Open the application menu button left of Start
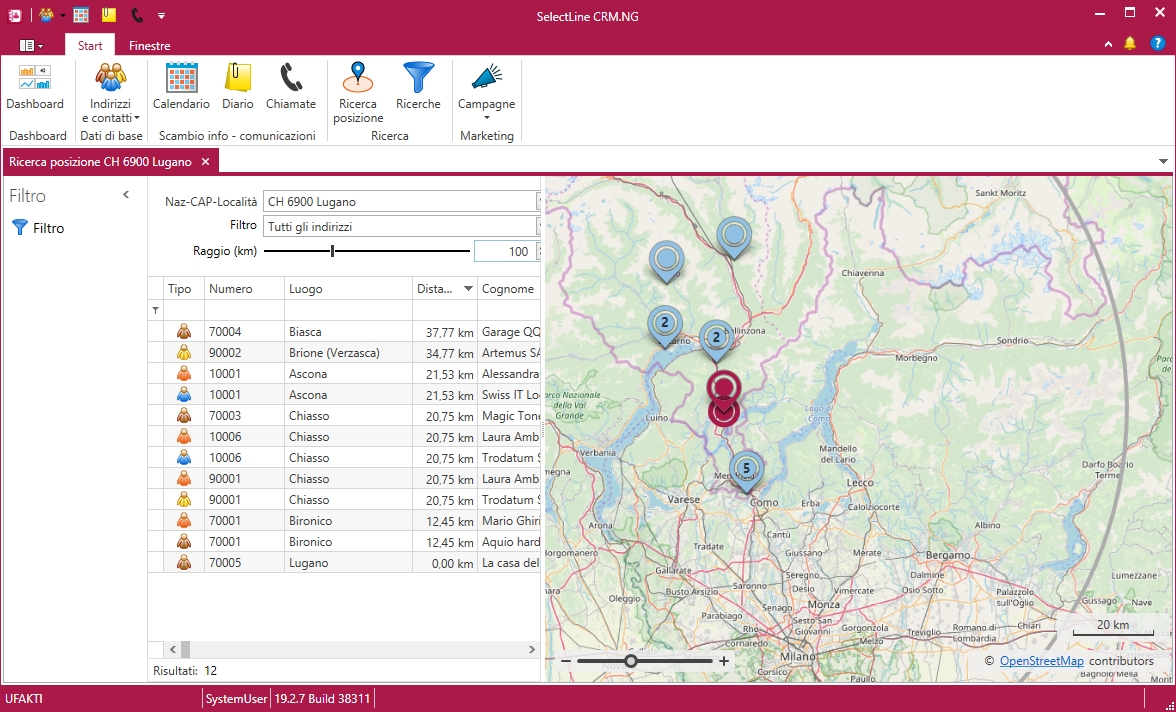The width and height of the screenshot is (1176, 712). [x=31, y=46]
